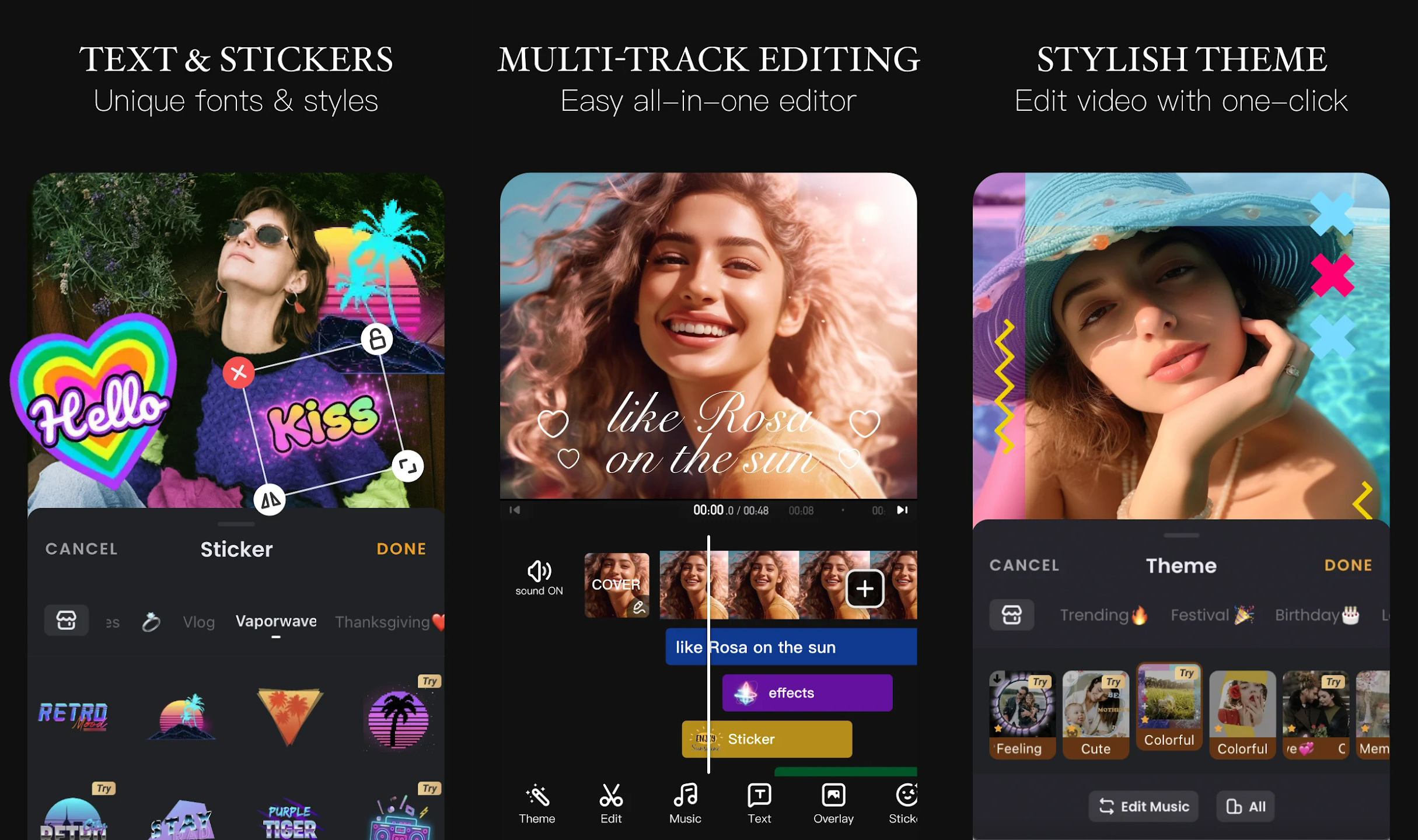This screenshot has width=1418, height=840.
Task: Switch to the Vaporwave sticker tab
Action: pyautogui.click(x=276, y=621)
